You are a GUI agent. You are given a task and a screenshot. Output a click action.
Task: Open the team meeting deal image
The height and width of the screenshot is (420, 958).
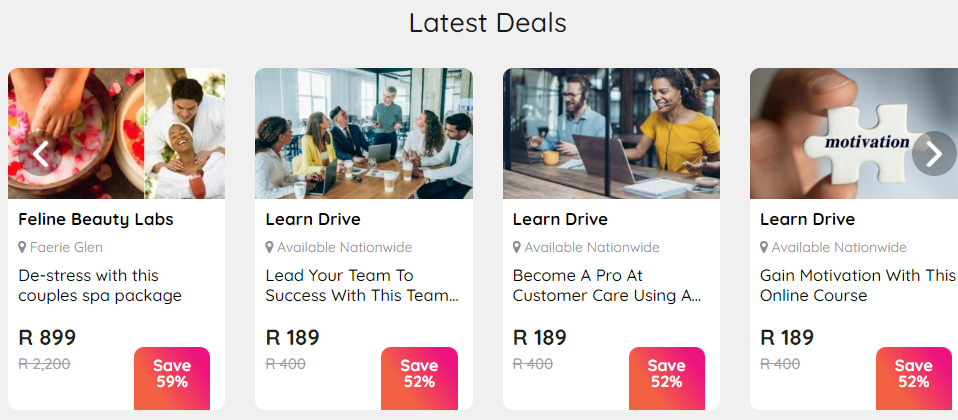(x=364, y=133)
